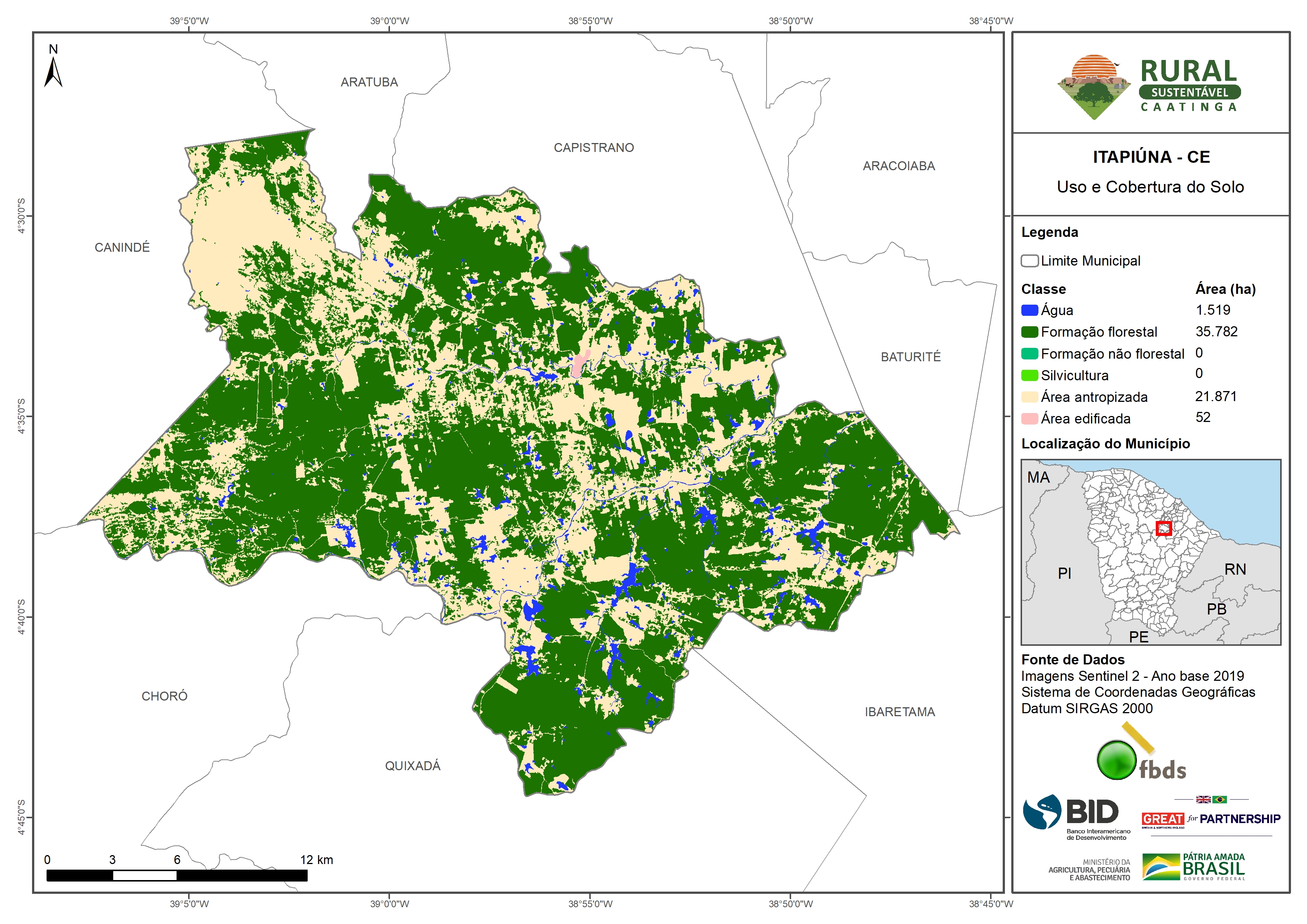This screenshot has height=924, width=1307.
Task: Click the dark green Formação florestal swatch
Action: tap(1029, 332)
